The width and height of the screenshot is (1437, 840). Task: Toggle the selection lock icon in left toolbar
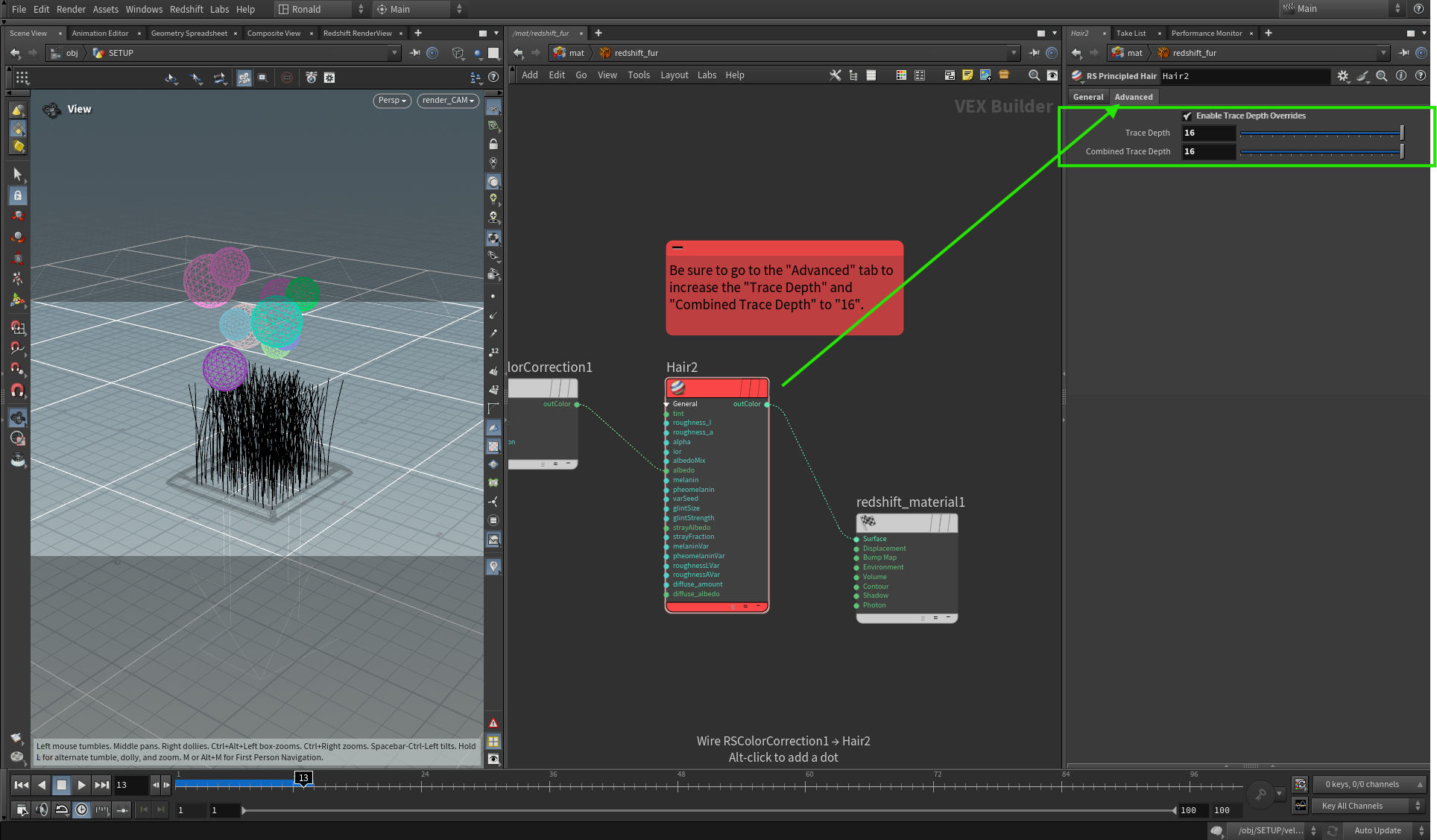18,195
